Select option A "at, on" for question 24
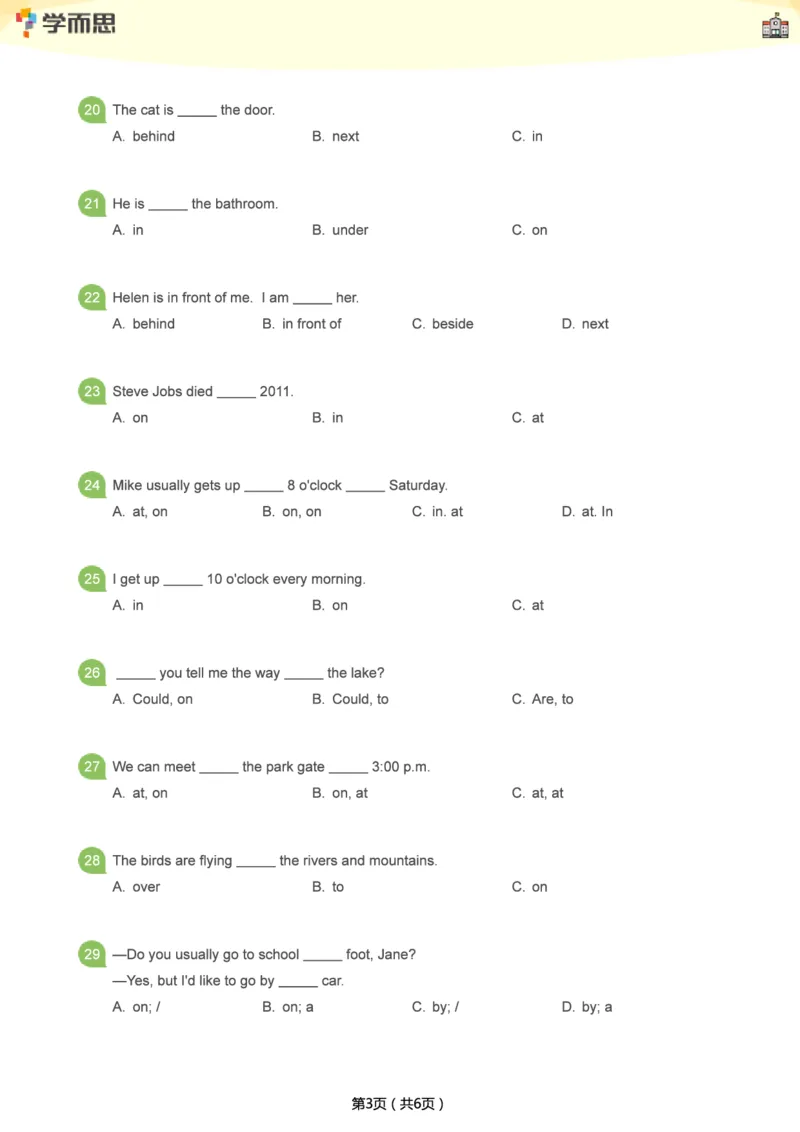This screenshot has height=1132, width=800. coord(141,512)
